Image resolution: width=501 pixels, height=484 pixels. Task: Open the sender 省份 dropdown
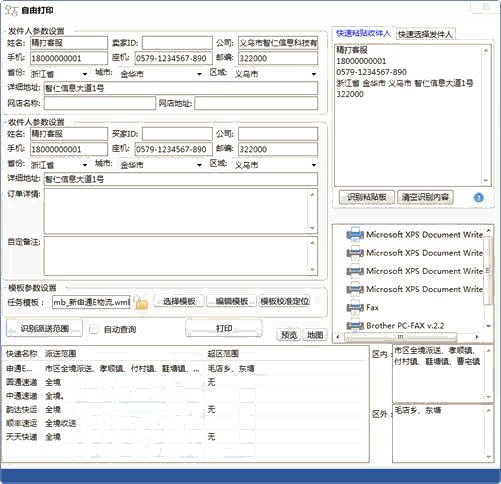[x=59, y=74]
